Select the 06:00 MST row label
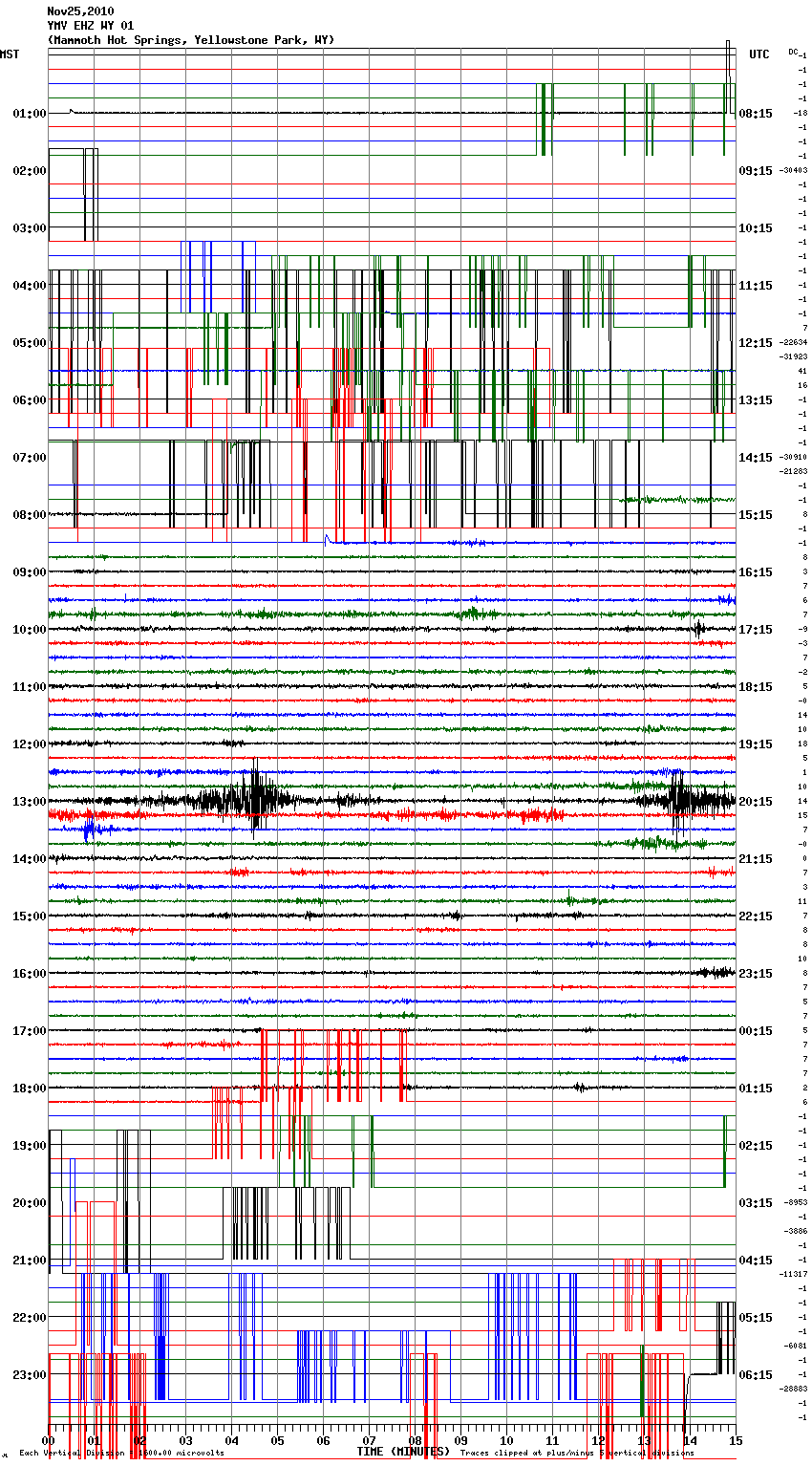Image resolution: width=812 pixels, height=1466 pixels. click(30, 400)
